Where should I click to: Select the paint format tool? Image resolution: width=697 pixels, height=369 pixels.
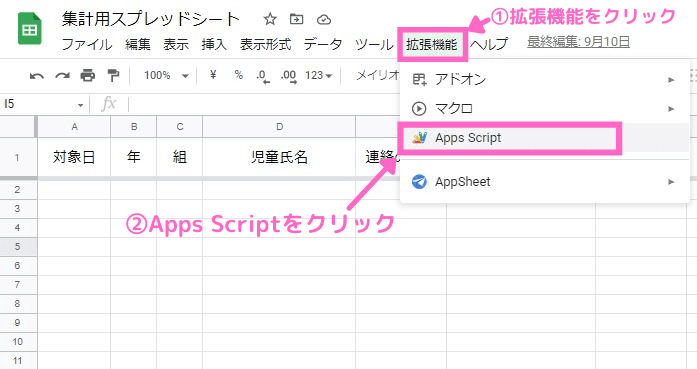tap(113, 76)
